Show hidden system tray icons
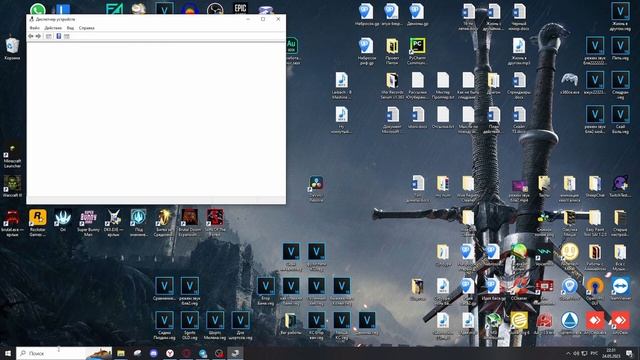 [x=568, y=353]
